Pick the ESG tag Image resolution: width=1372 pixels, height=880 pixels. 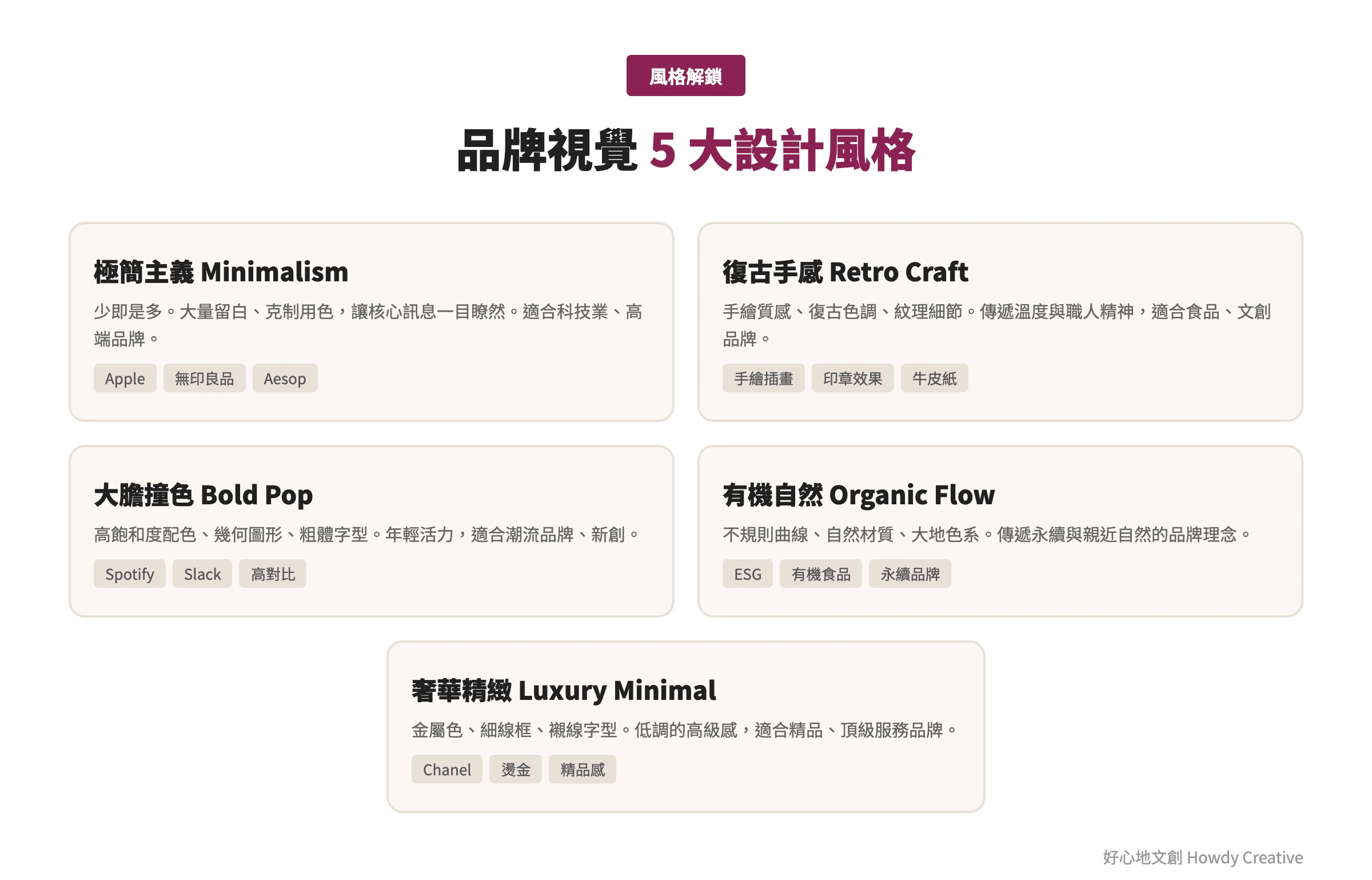tap(748, 574)
